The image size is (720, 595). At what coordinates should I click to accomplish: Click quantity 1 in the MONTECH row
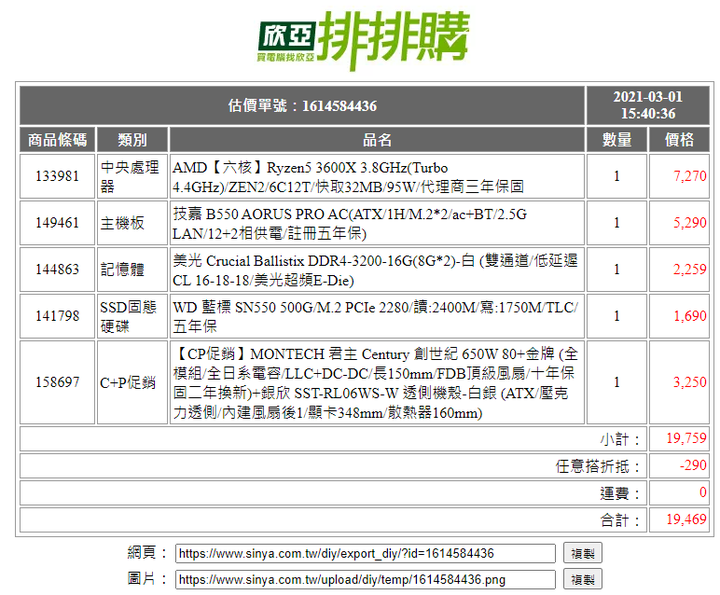point(617,382)
